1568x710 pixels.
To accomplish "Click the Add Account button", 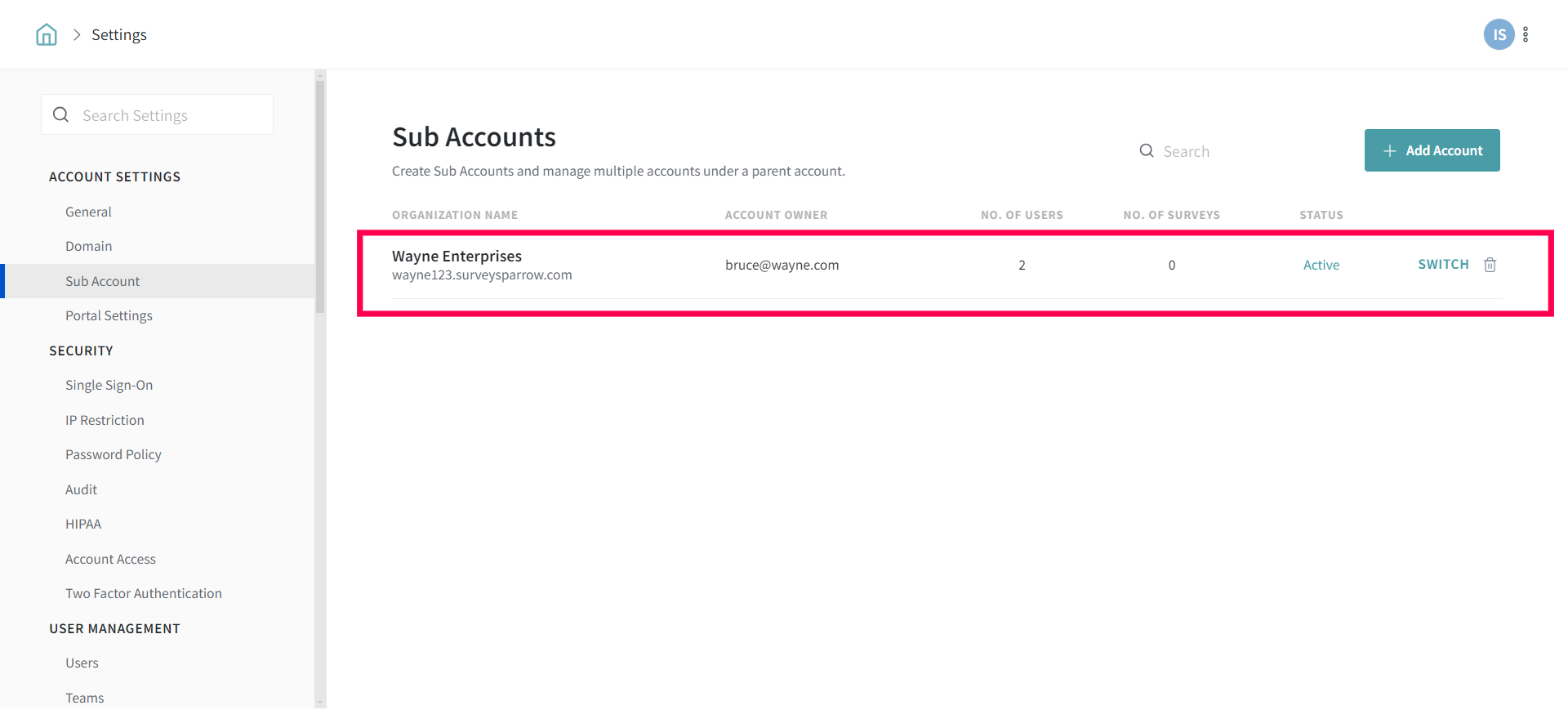I will [x=1432, y=150].
